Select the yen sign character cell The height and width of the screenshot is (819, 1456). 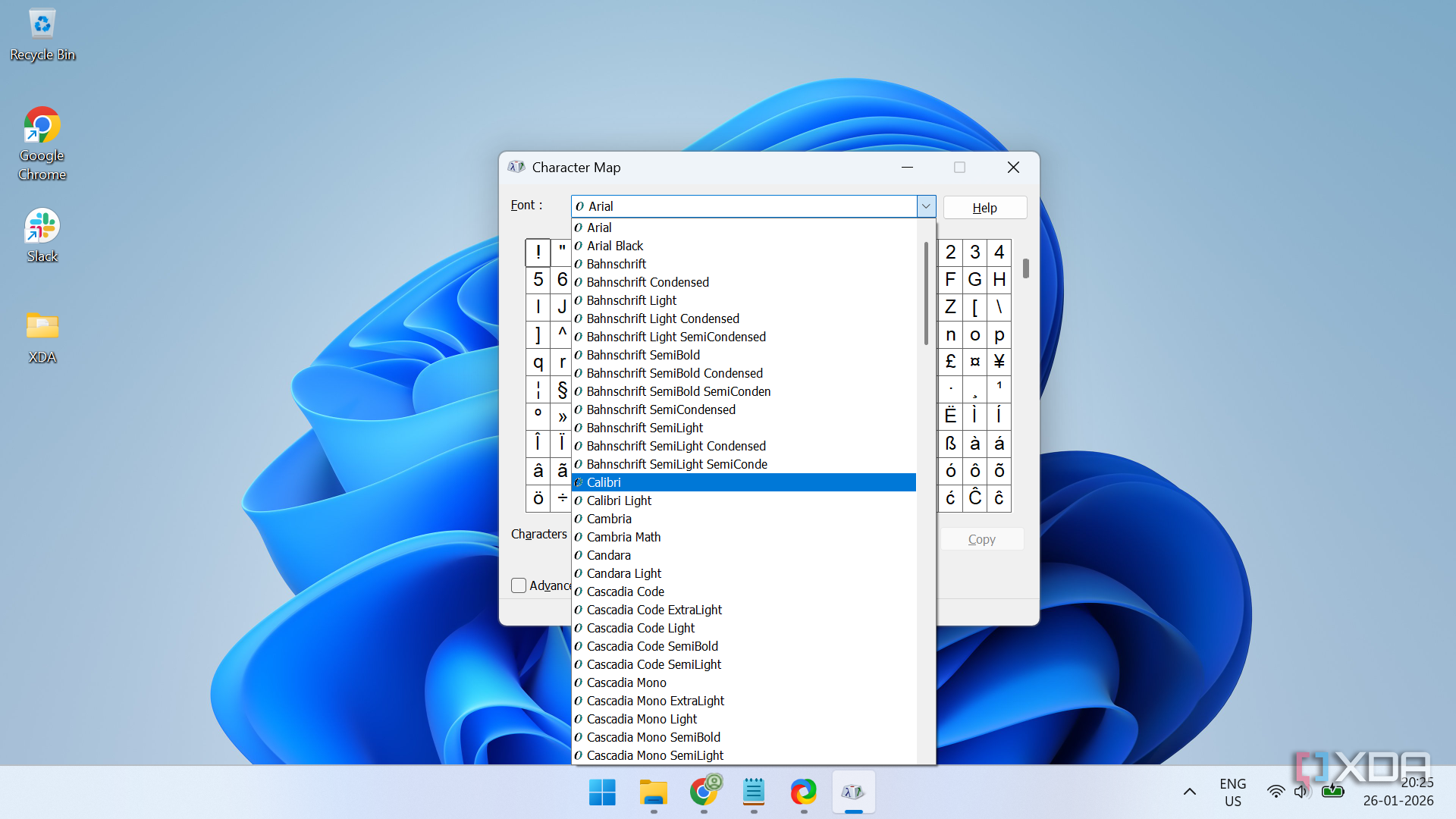pyautogui.click(x=999, y=362)
